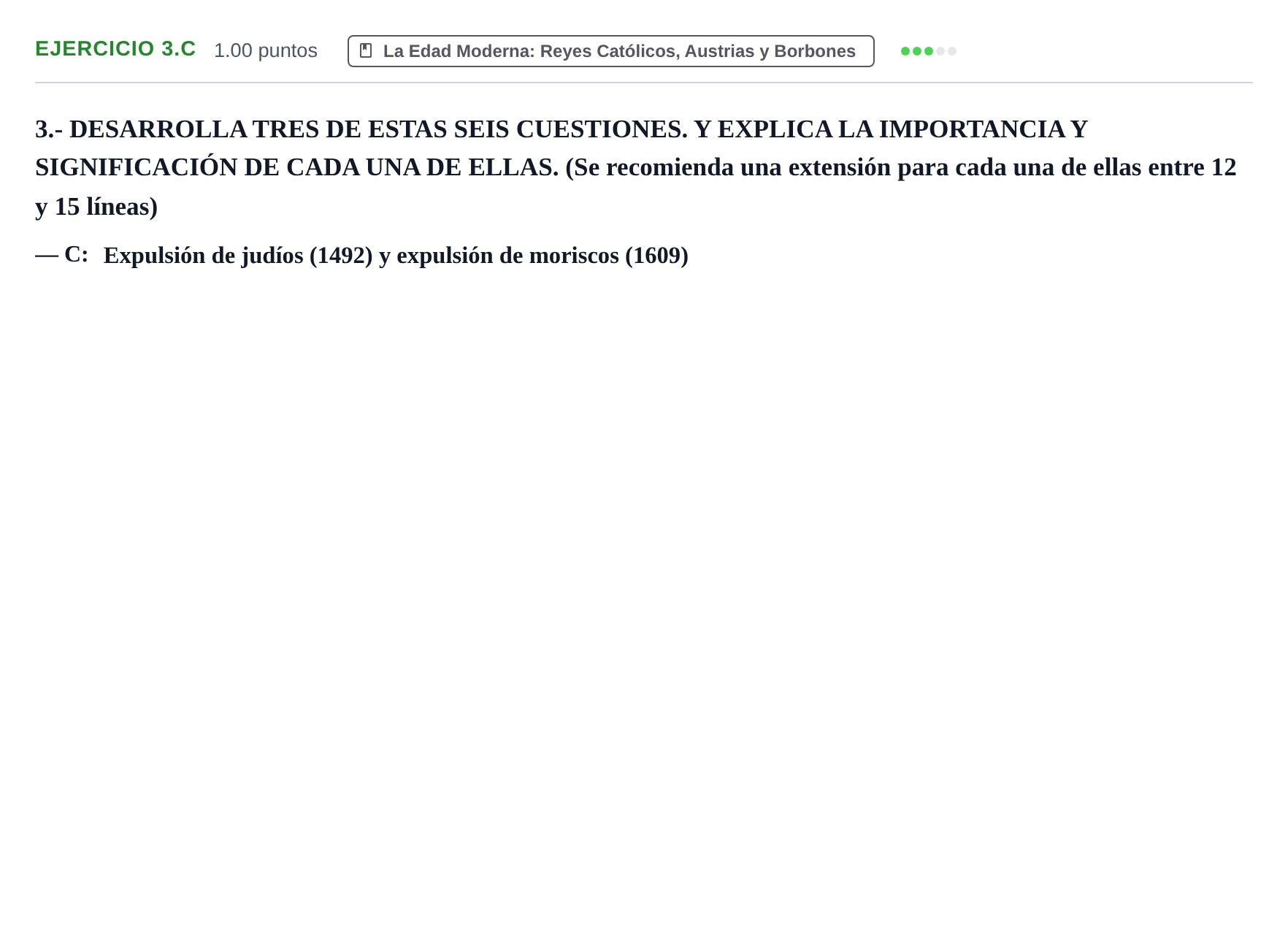Viewport: 1288px width, 938px height.
Task: Click the green difficulty dots indicator
Action: point(929,51)
